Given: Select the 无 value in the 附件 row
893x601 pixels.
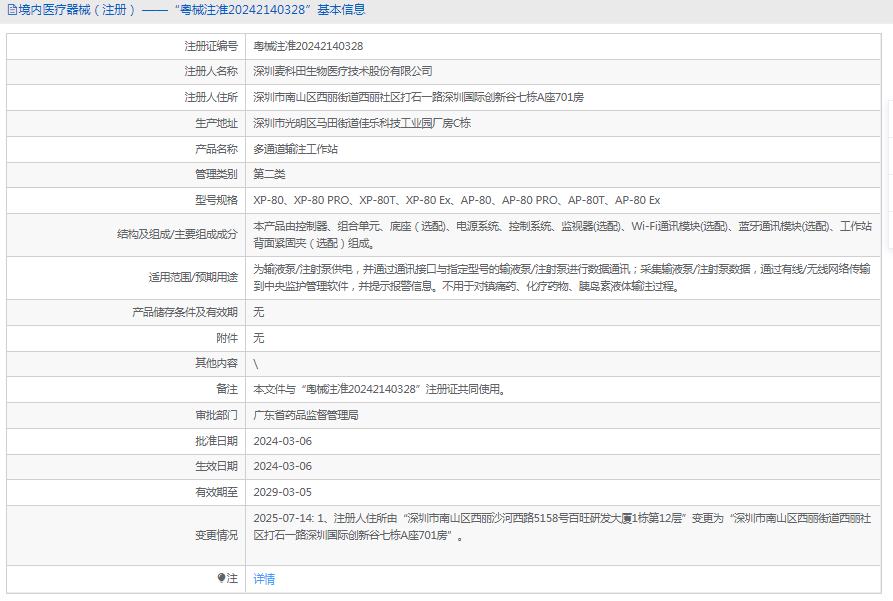Looking at the screenshot, I should click(x=259, y=338).
